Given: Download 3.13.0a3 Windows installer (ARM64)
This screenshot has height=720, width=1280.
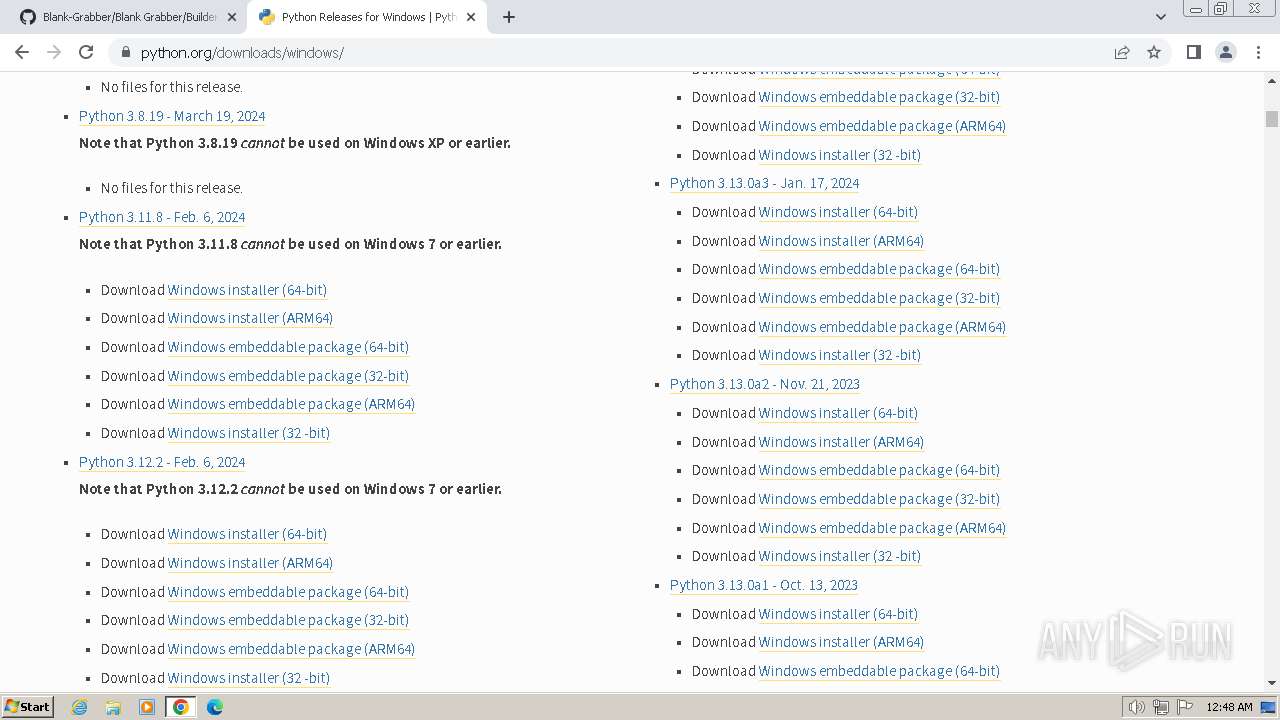Looking at the screenshot, I should point(841,241).
